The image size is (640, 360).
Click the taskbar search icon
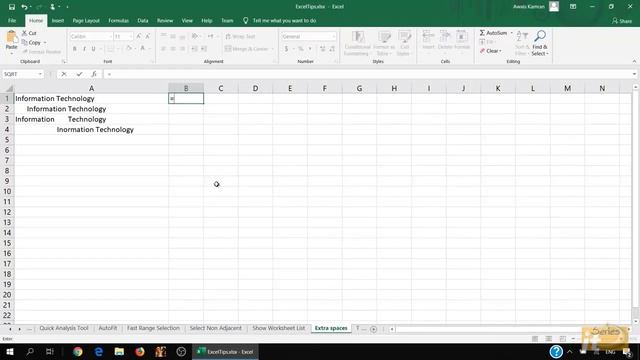[x=30, y=351]
